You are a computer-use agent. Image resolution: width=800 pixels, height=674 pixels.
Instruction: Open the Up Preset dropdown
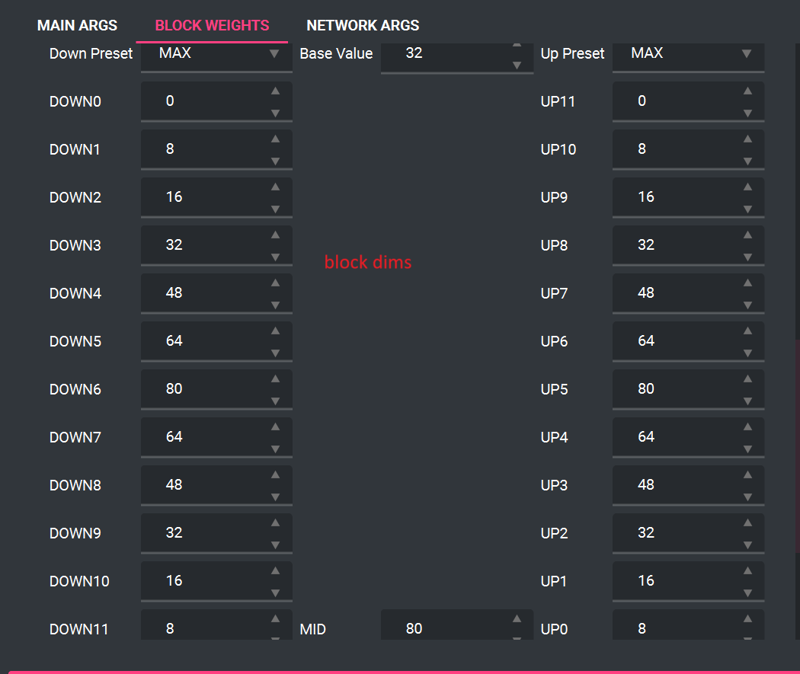(x=688, y=56)
